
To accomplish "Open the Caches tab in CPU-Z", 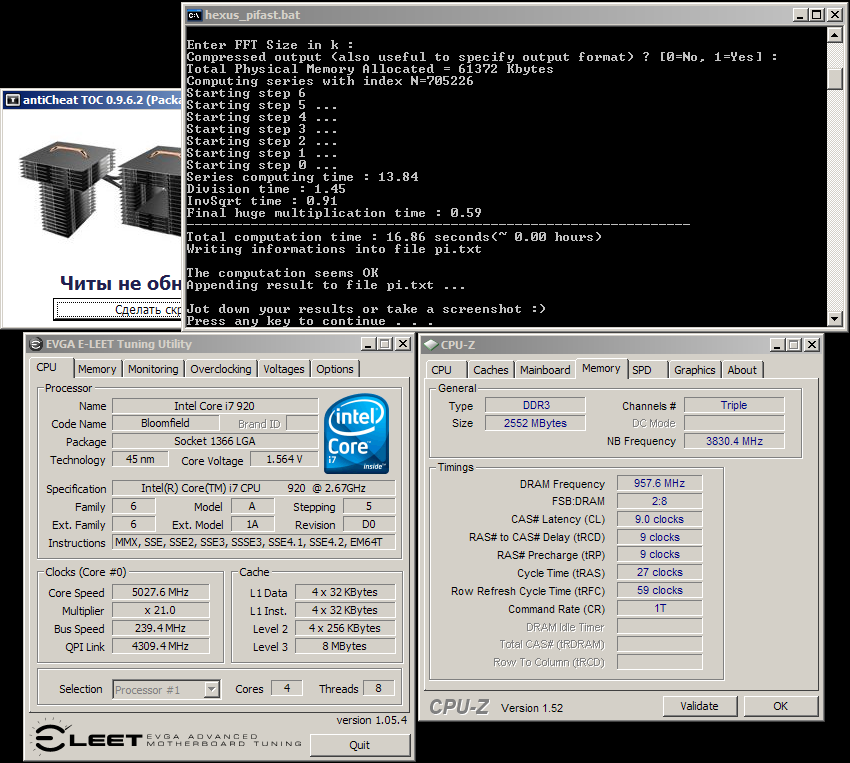I will pyautogui.click(x=491, y=370).
